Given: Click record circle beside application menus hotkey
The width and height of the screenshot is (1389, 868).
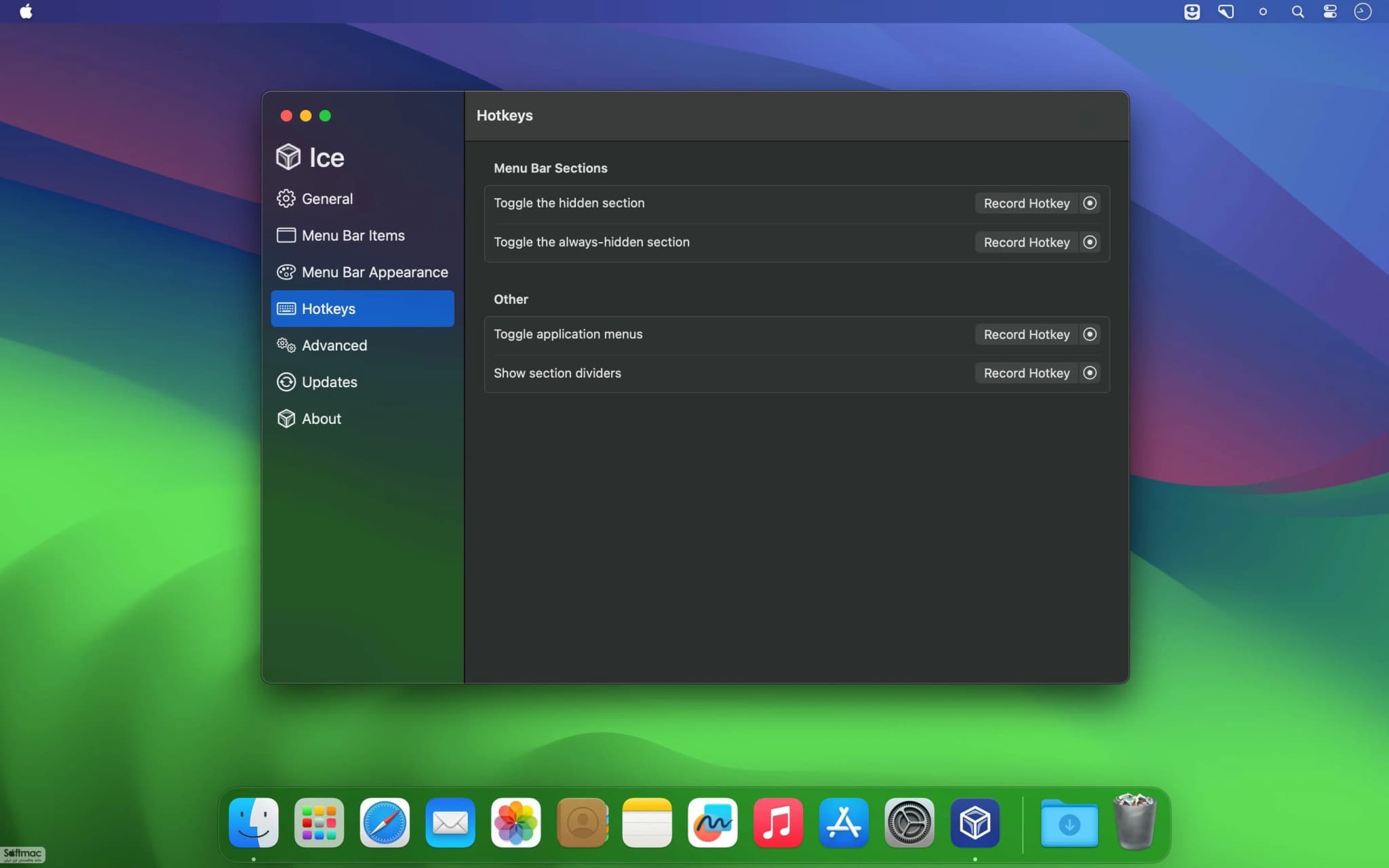Looking at the screenshot, I should coord(1090,334).
